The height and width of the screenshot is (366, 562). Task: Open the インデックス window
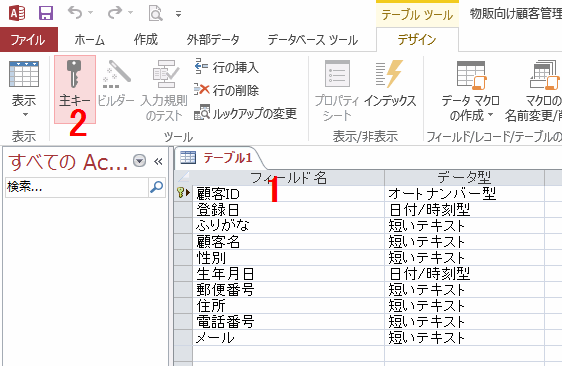[390, 84]
